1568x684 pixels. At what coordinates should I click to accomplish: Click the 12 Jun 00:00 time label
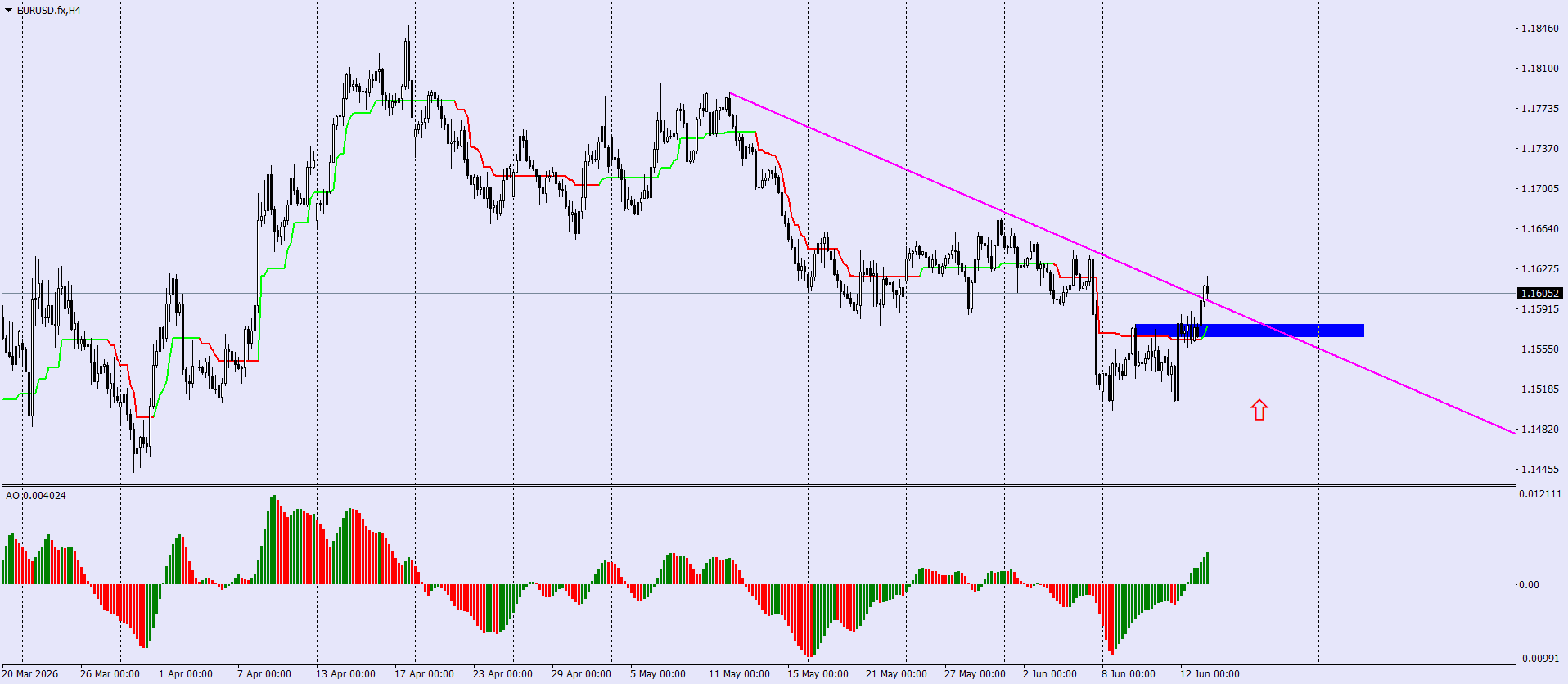tap(1210, 674)
